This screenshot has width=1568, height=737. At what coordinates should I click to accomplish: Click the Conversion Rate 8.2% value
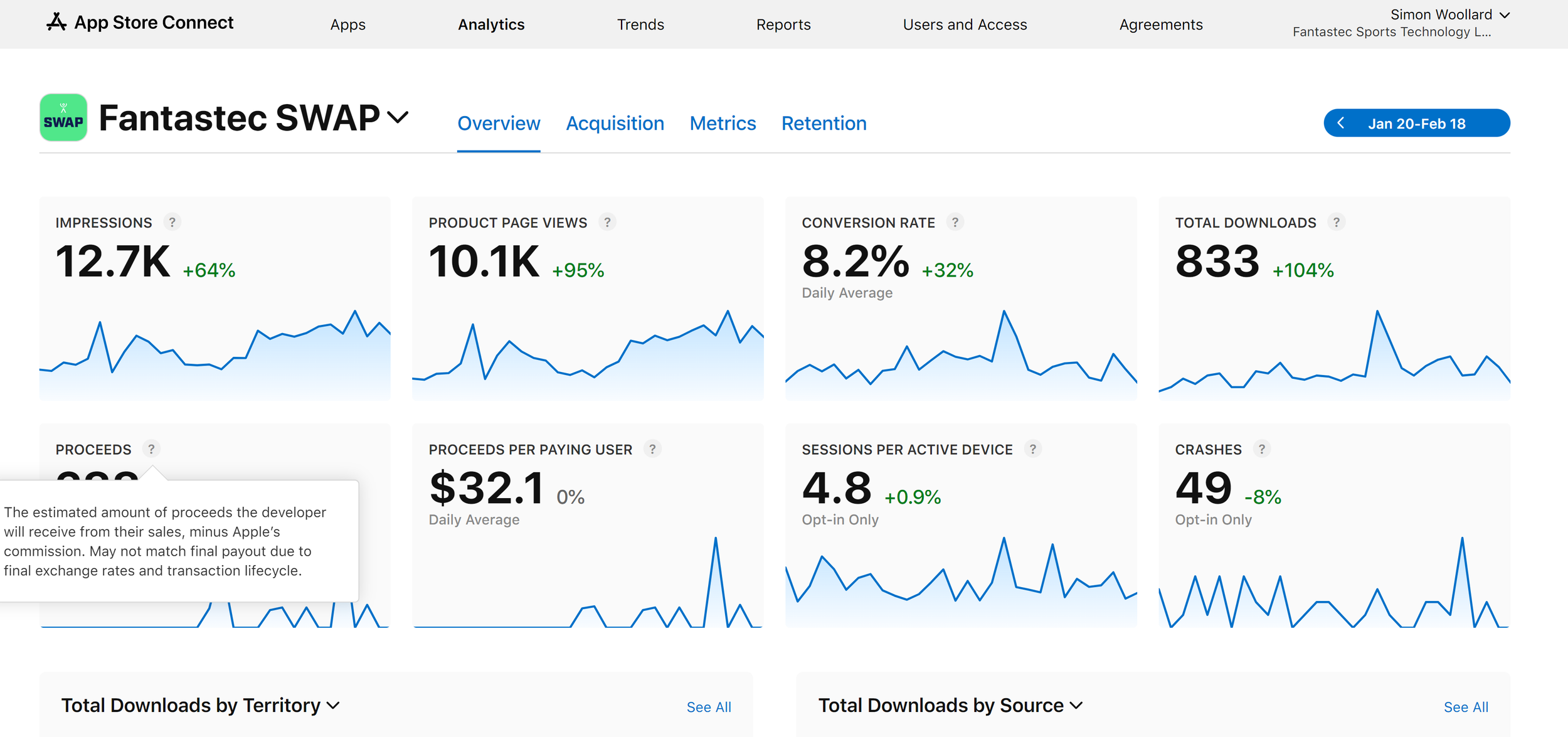[x=856, y=262]
